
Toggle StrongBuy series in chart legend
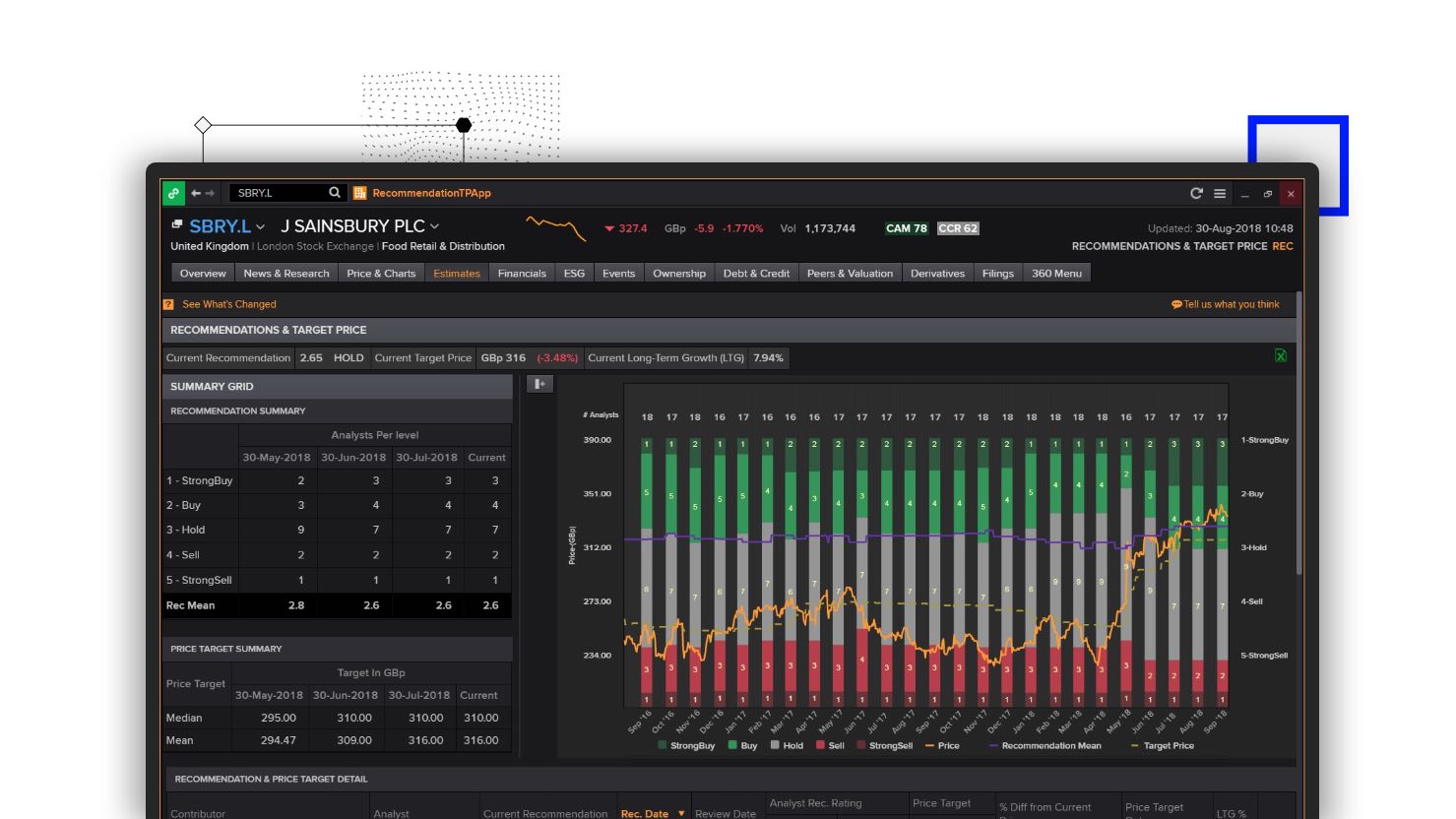686,745
